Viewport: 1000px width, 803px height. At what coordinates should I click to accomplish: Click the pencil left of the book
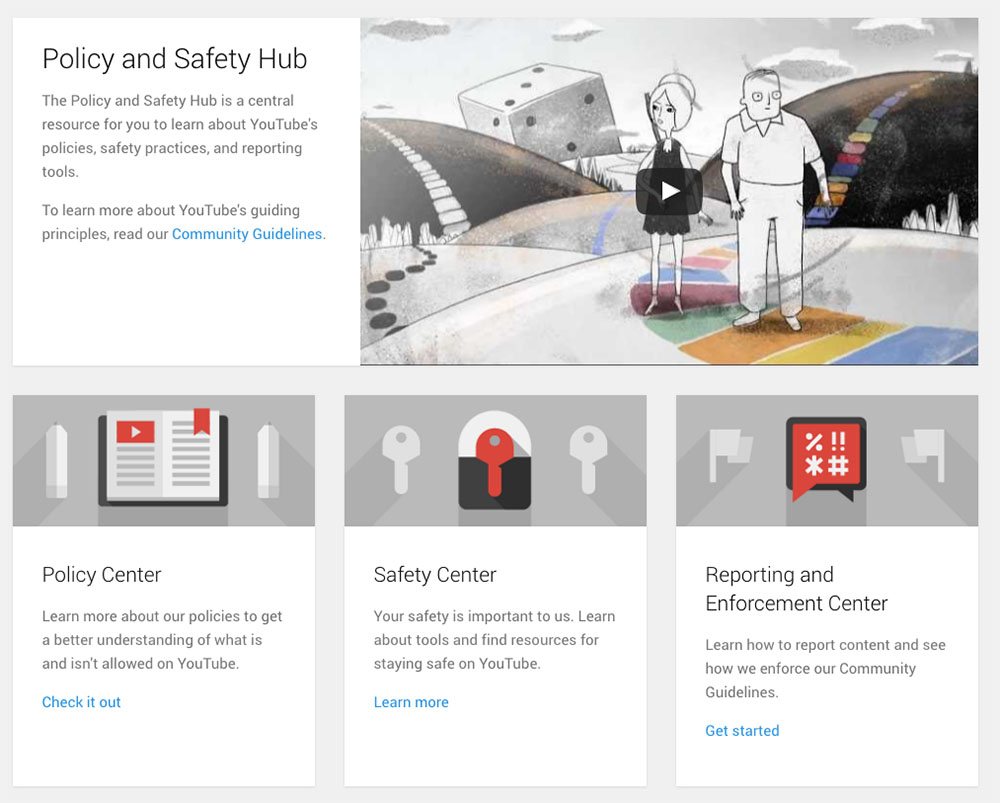point(57,460)
